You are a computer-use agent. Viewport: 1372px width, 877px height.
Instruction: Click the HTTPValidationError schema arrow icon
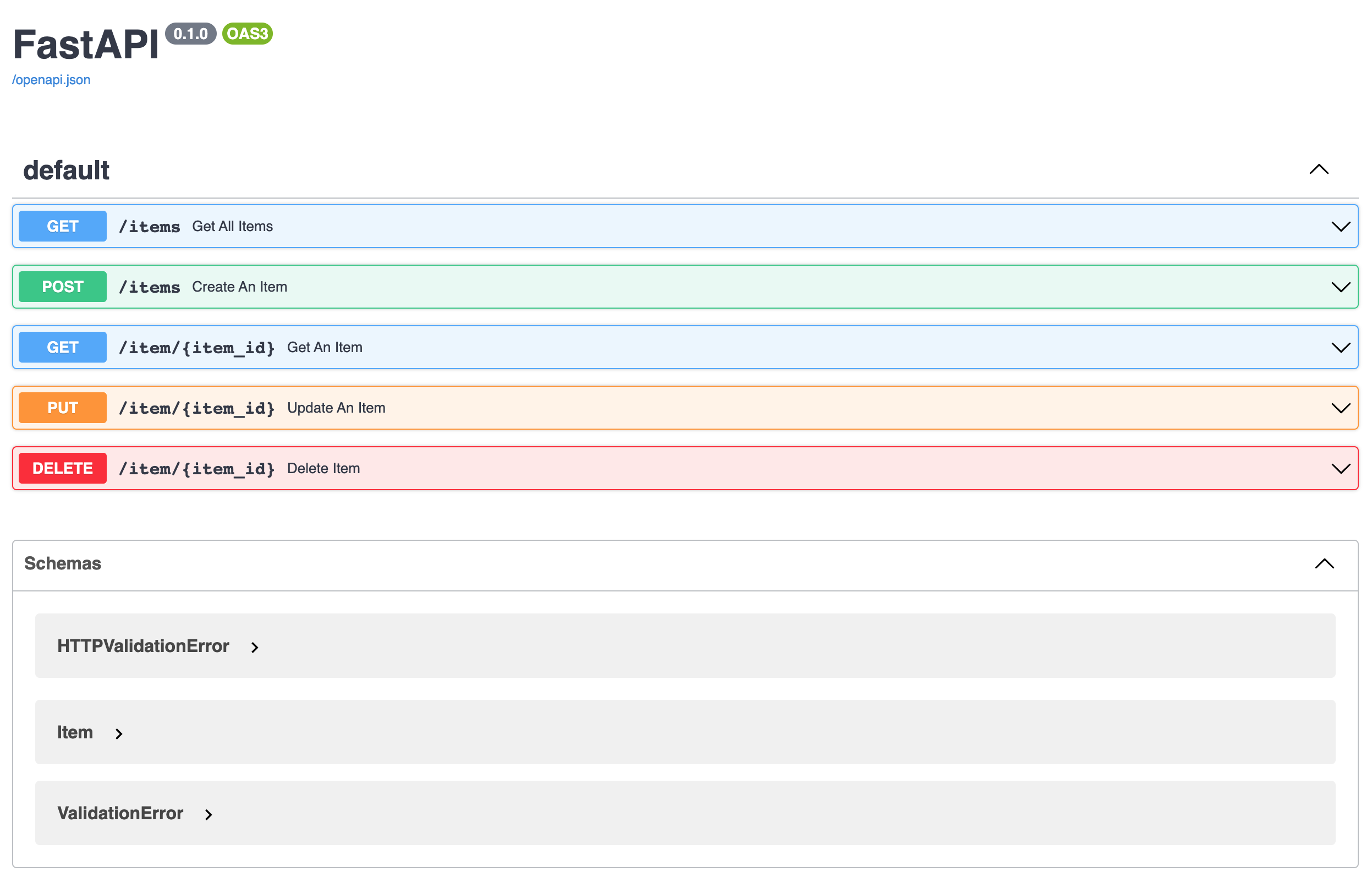(x=254, y=647)
